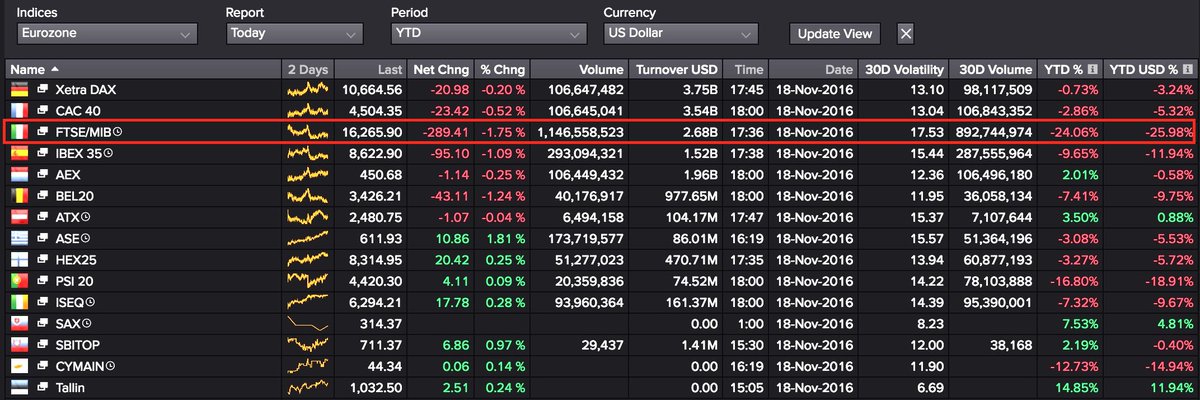Sort by the % Chng column header
This screenshot has height=400, width=1200.
point(502,70)
